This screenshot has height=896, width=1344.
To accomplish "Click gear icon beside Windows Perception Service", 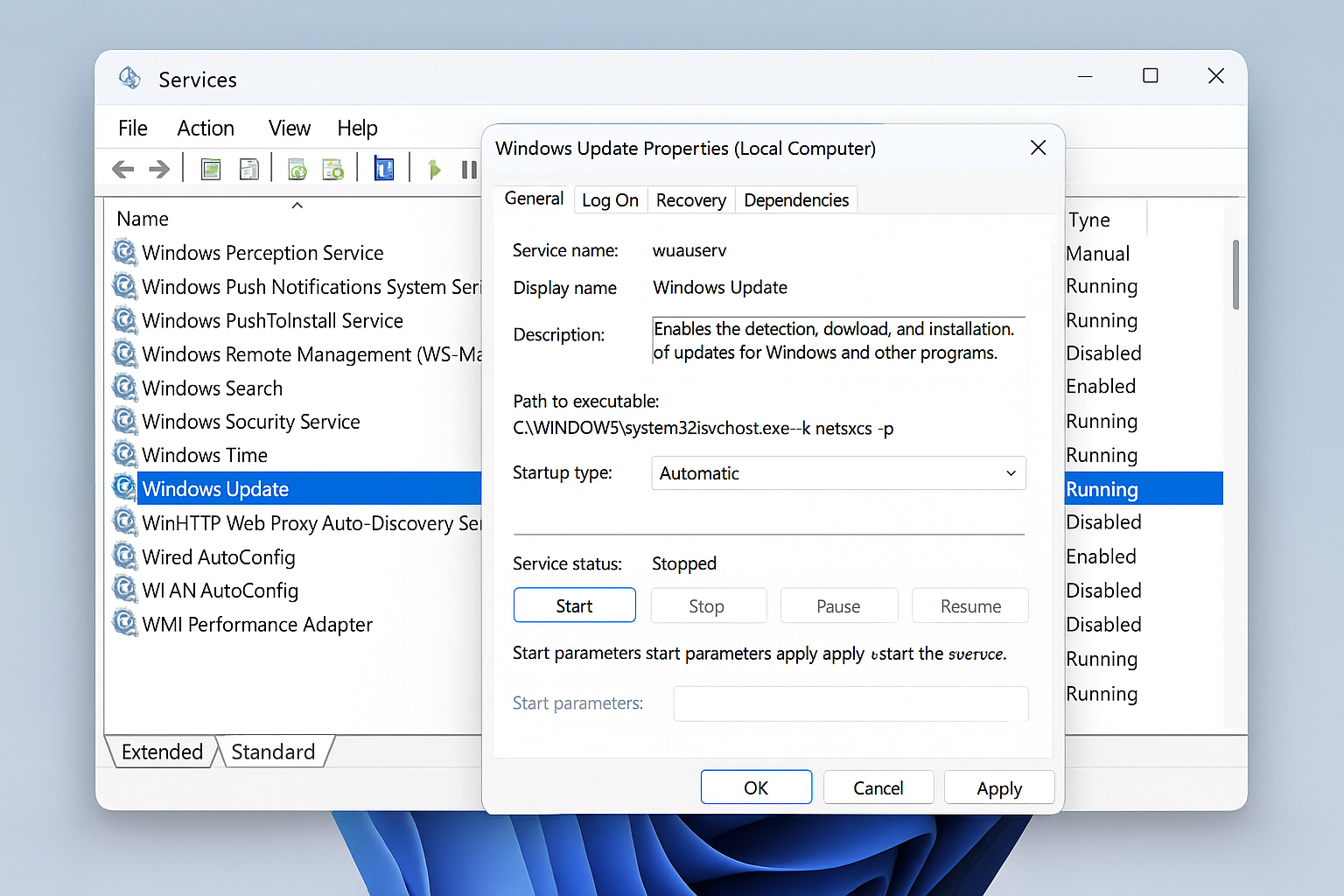I will coord(125,252).
